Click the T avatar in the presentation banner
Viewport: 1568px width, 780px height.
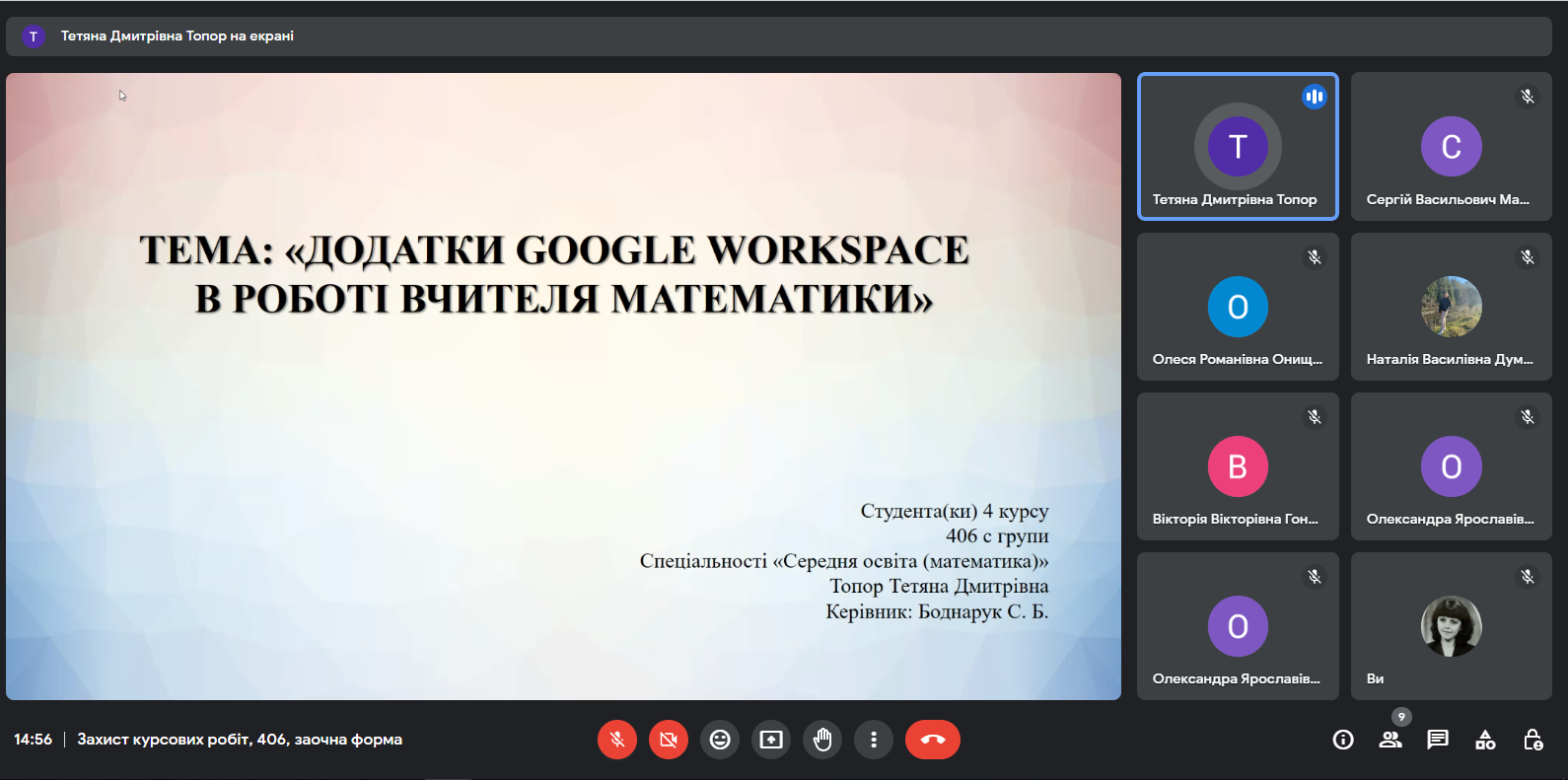(x=34, y=36)
